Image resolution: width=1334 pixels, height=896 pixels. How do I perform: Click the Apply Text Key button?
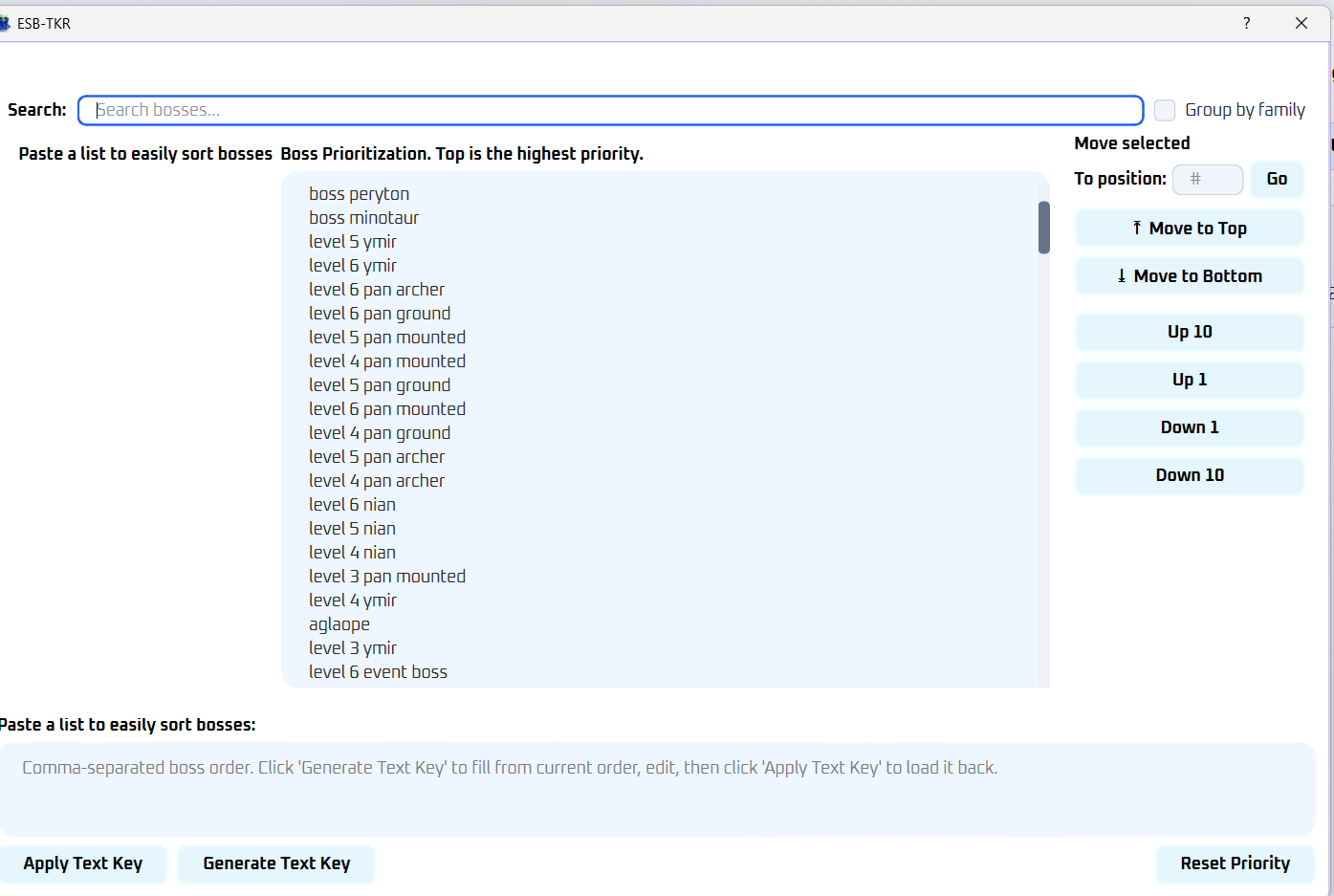click(83, 863)
